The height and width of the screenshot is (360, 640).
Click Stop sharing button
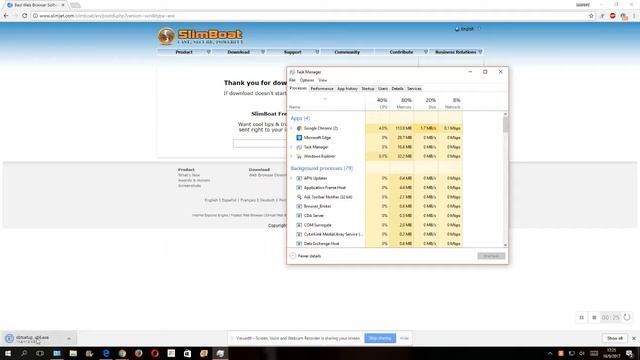(380, 338)
